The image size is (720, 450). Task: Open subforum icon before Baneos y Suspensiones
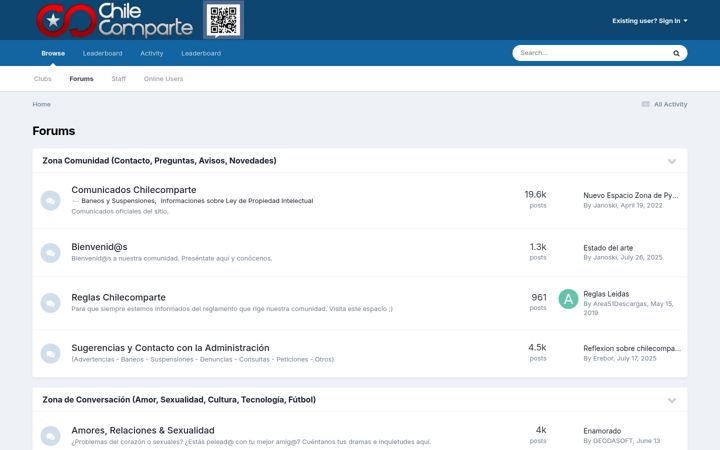point(75,201)
